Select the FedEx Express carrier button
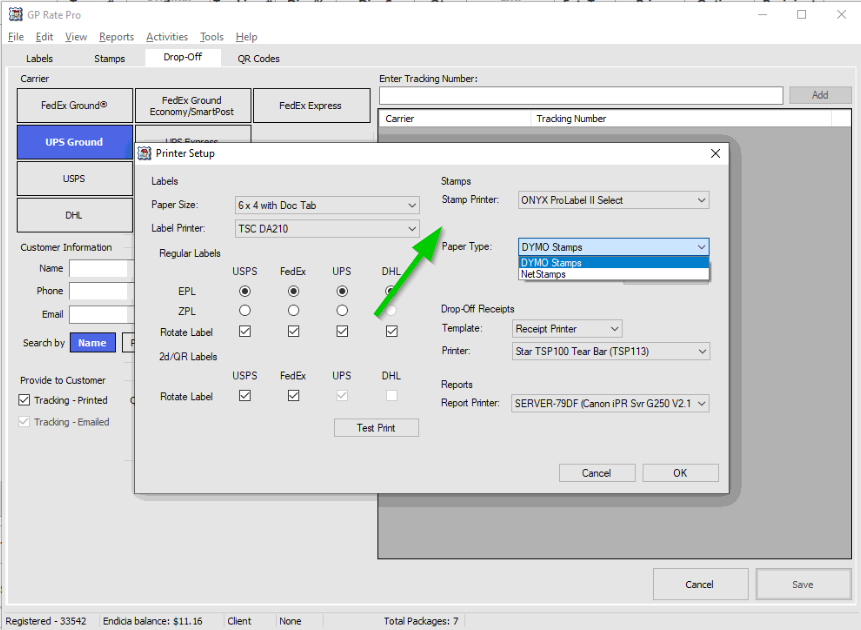 coord(311,105)
